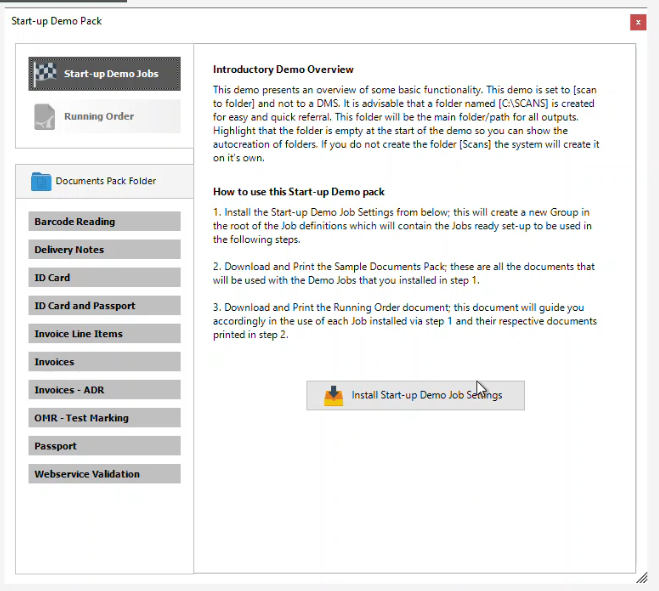Image resolution: width=659 pixels, height=591 pixels.
Task: Select Invoice Line Items job
Action: 104,333
